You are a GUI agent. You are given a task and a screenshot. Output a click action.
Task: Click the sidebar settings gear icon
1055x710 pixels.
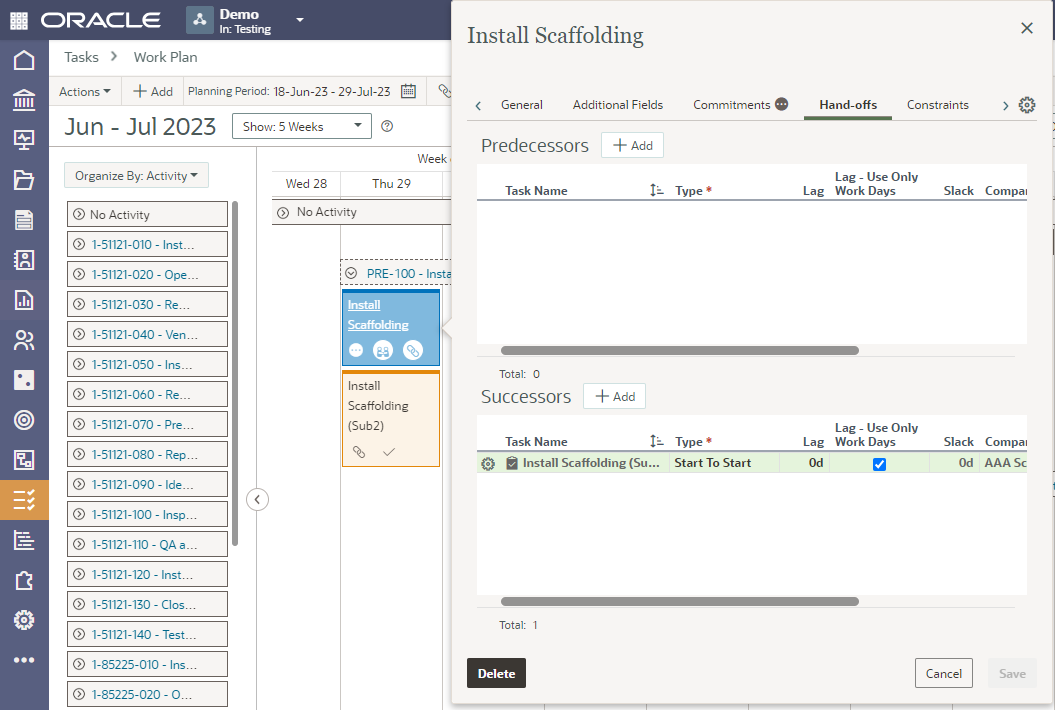pos(24,620)
